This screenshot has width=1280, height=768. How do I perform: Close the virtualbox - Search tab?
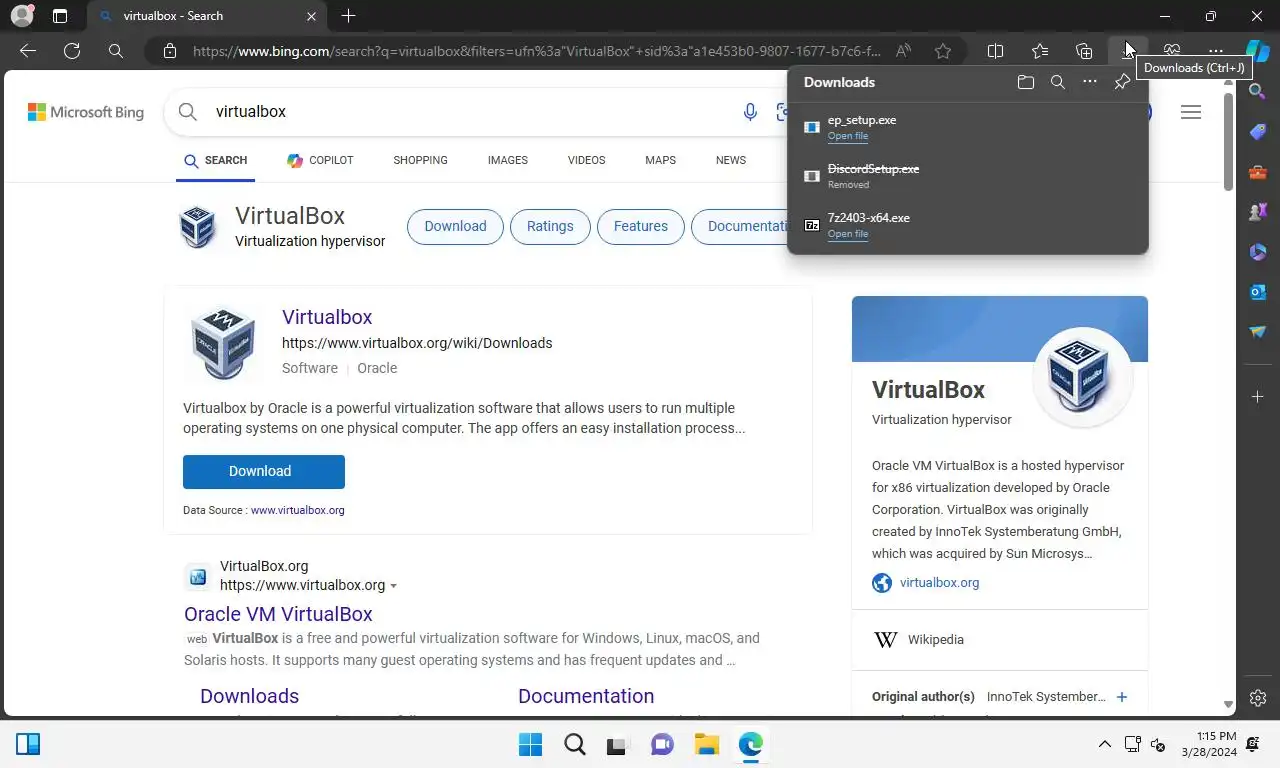click(x=312, y=16)
